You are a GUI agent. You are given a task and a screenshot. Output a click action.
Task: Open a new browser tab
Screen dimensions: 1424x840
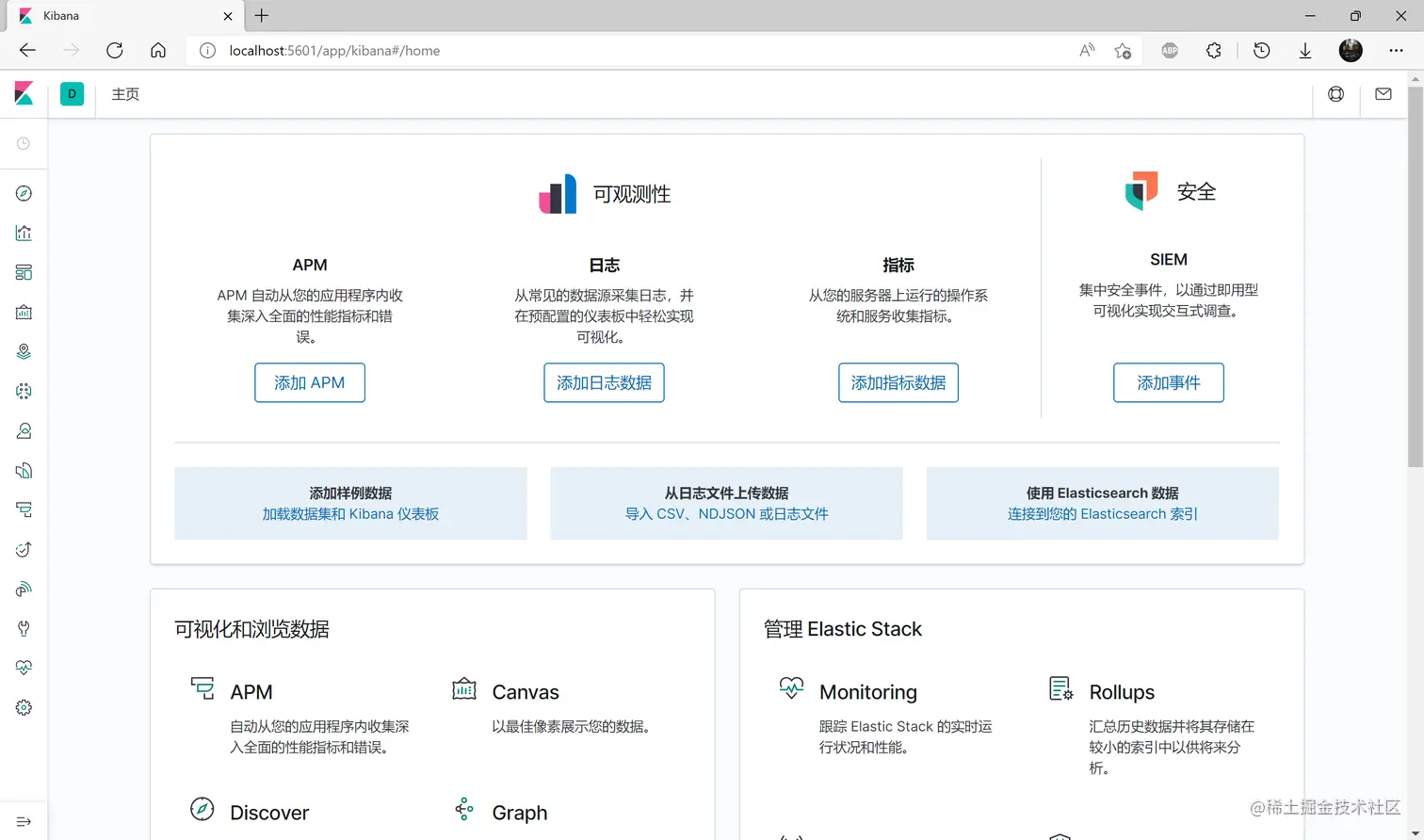[x=262, y=16]
